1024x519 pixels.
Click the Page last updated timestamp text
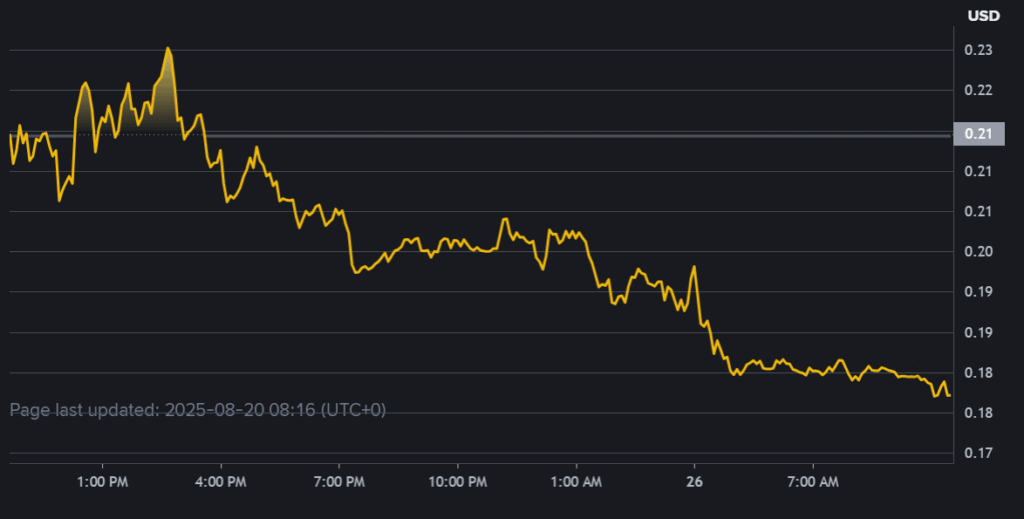click(x=198, y=410)
